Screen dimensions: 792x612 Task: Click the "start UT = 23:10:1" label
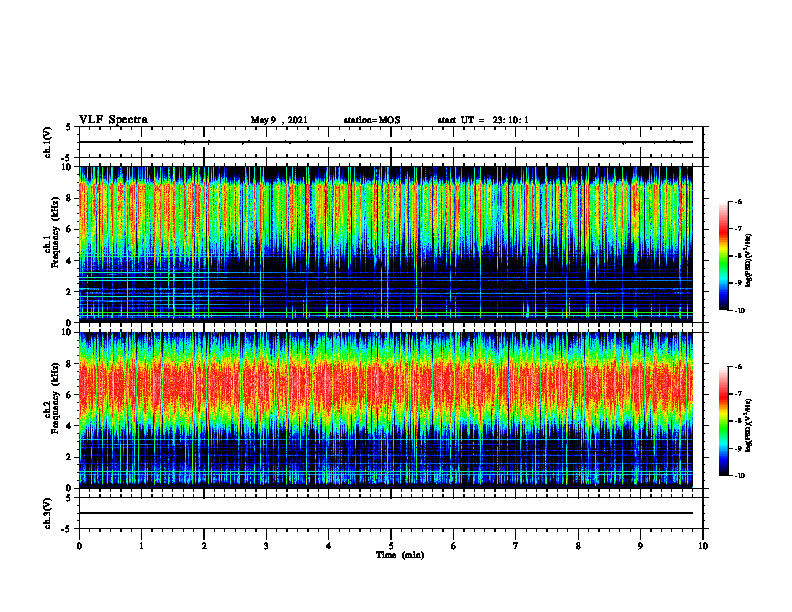click(483, 120)
